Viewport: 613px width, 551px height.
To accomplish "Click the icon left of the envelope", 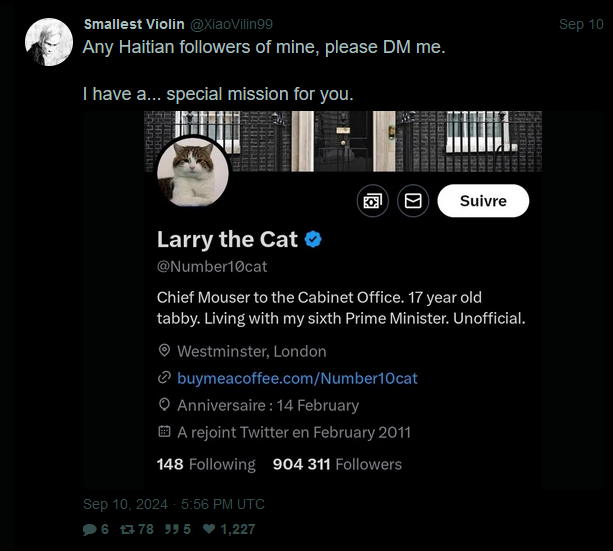I will pyautogui.click(x=373, y=201).
